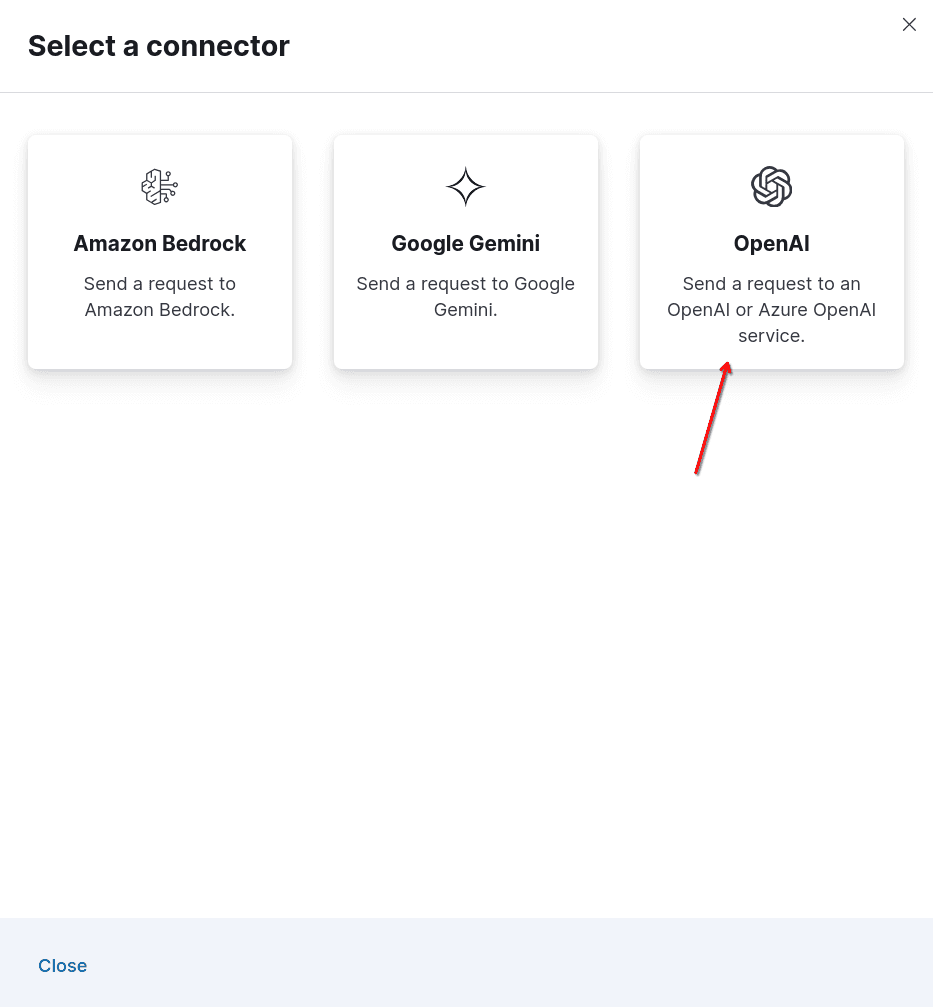The height and width of the screenshot is (1007, 933).
Task: Select the OpenAI connector card
Action: click(x=771, y=251)
